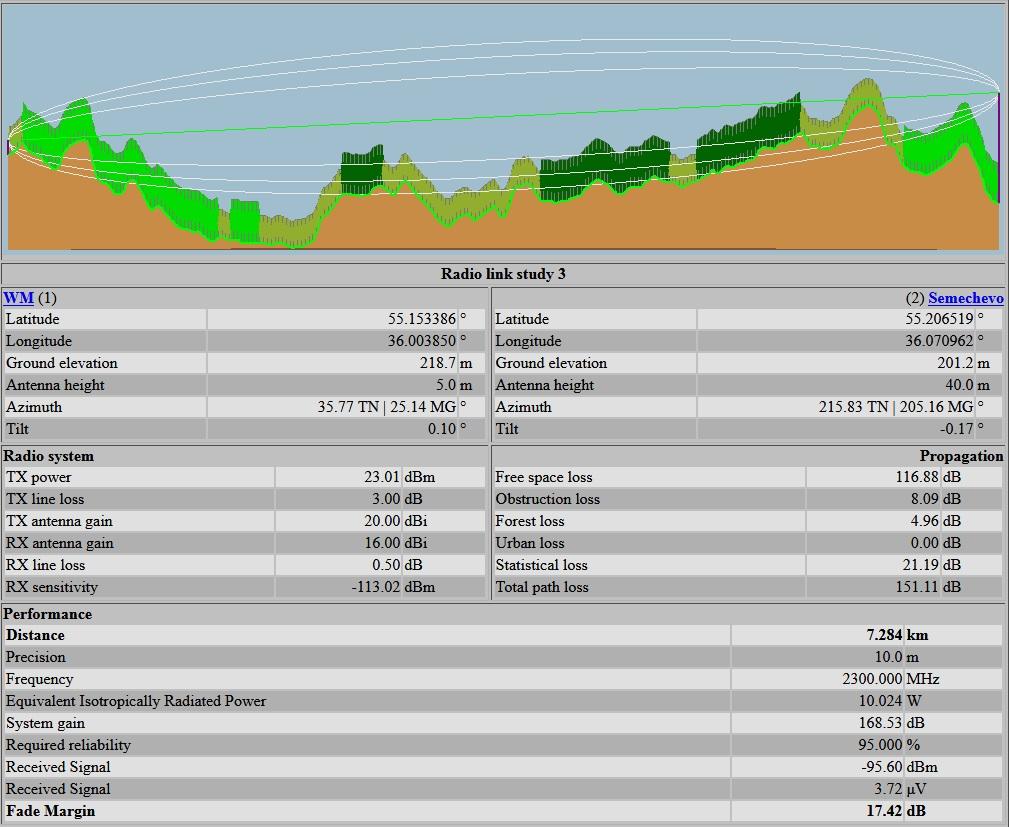Click the terrain profile chart

[503, 130]
